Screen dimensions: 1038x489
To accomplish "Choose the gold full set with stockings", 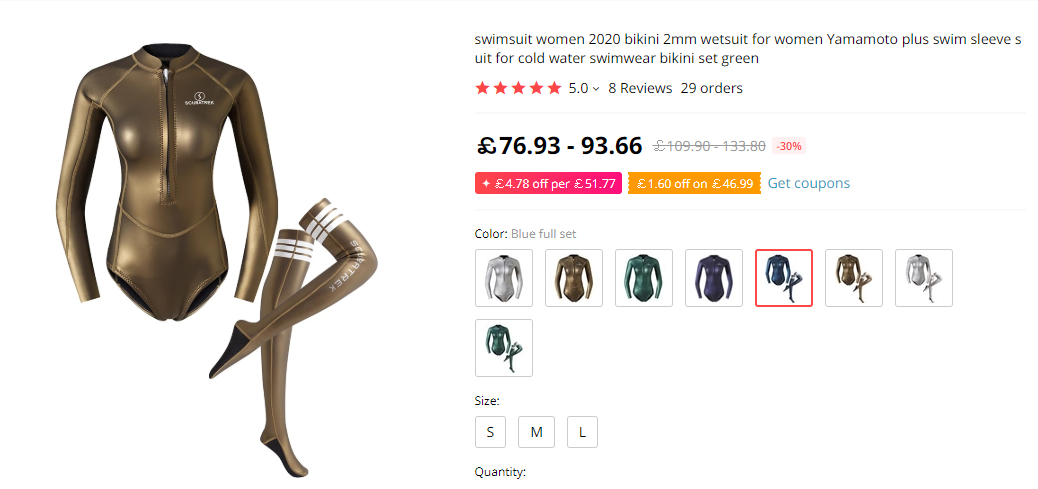I will (854, 278).
